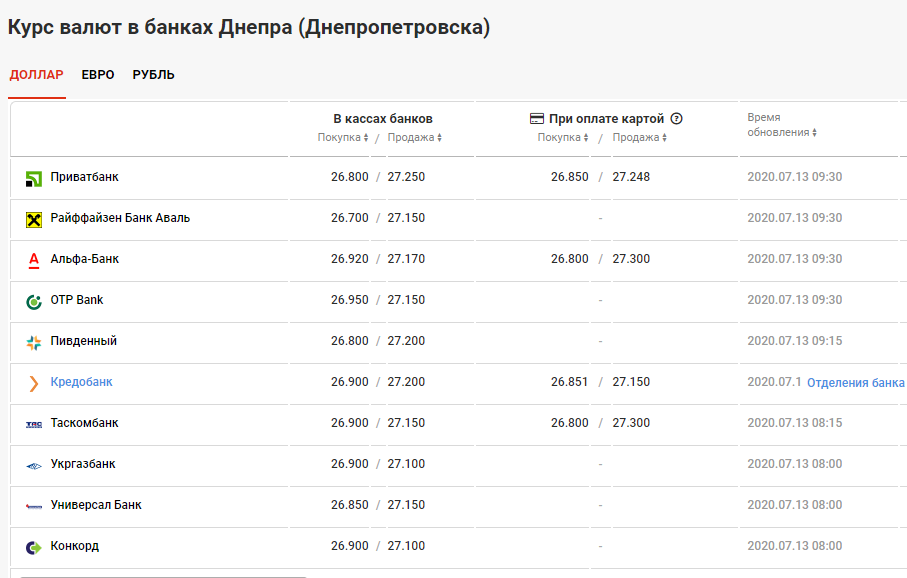Click the Конкорд bank logo icon
Screen dimensions: 907x578
pyautogui.click(x=34, y=547)
